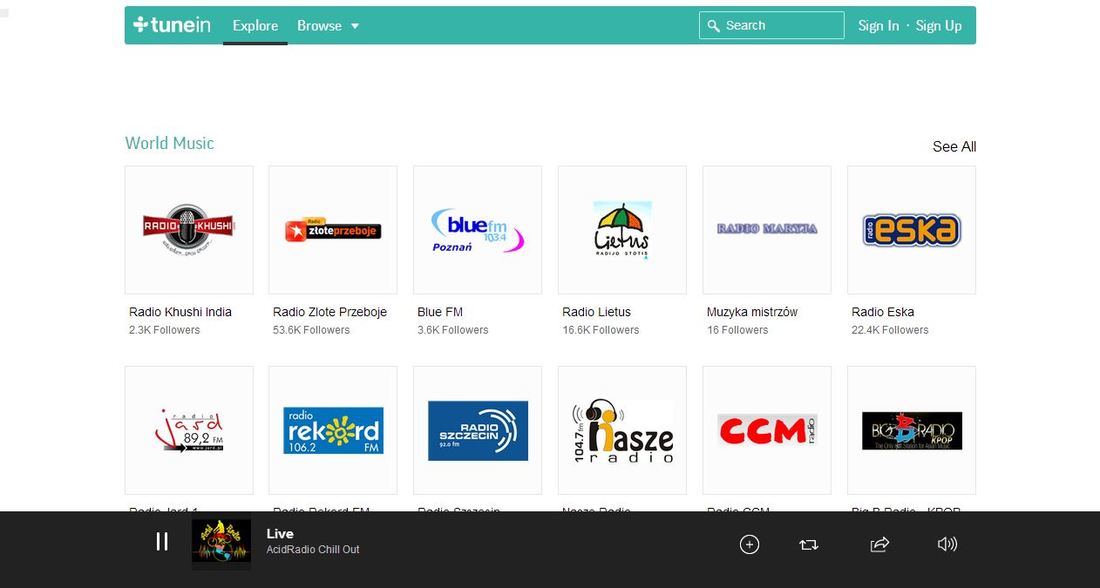Viewport: 1100px width, 588px height.
Task: Click the Live label in player bar
Action: (x=280, y=534)
